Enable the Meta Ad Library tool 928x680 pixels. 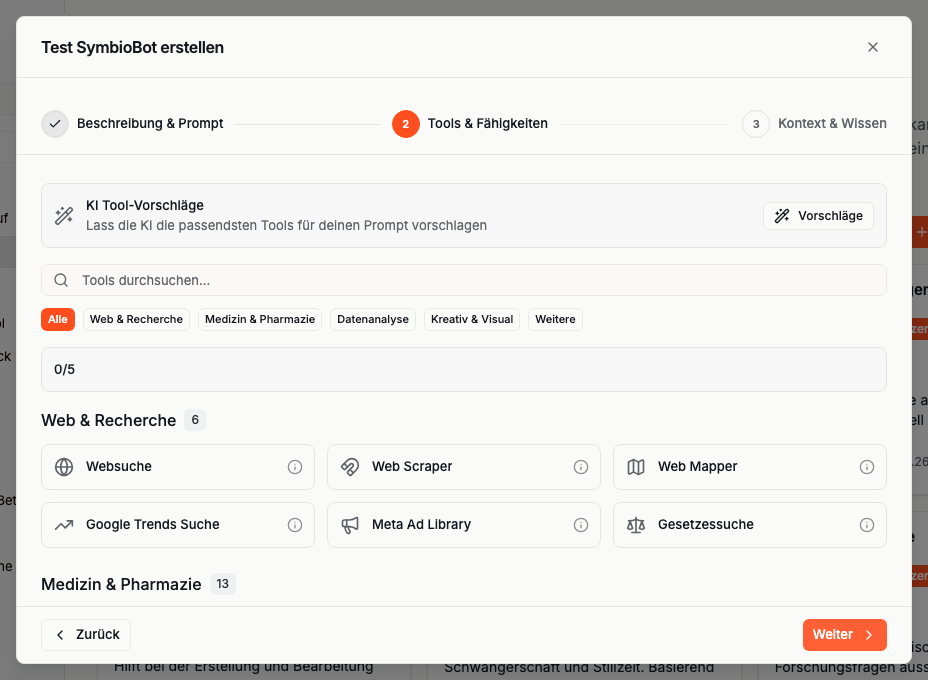450,525
